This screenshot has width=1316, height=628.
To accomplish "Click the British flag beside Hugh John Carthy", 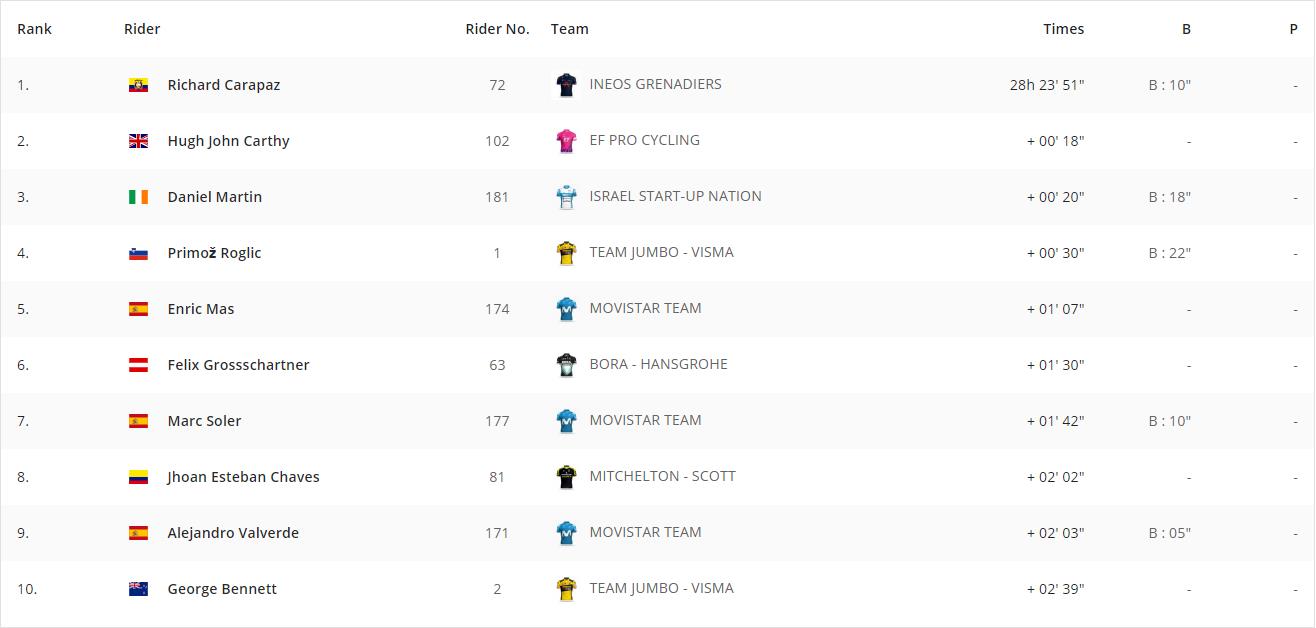I will tap(138, 141).
